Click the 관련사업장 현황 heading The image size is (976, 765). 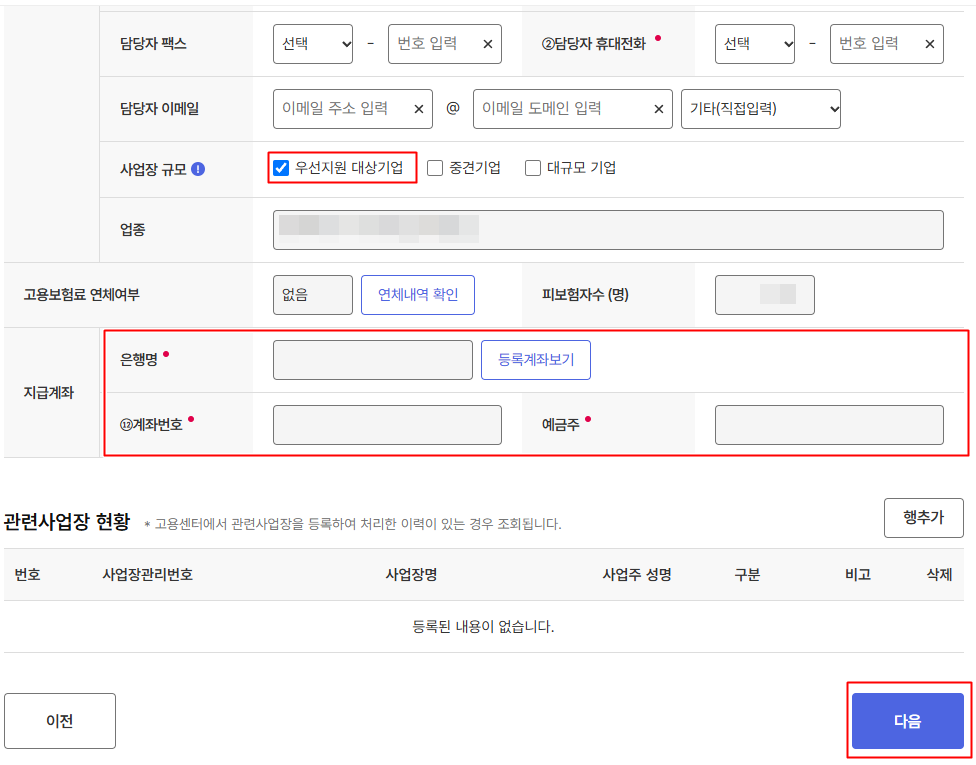click(x=67, y=522)
